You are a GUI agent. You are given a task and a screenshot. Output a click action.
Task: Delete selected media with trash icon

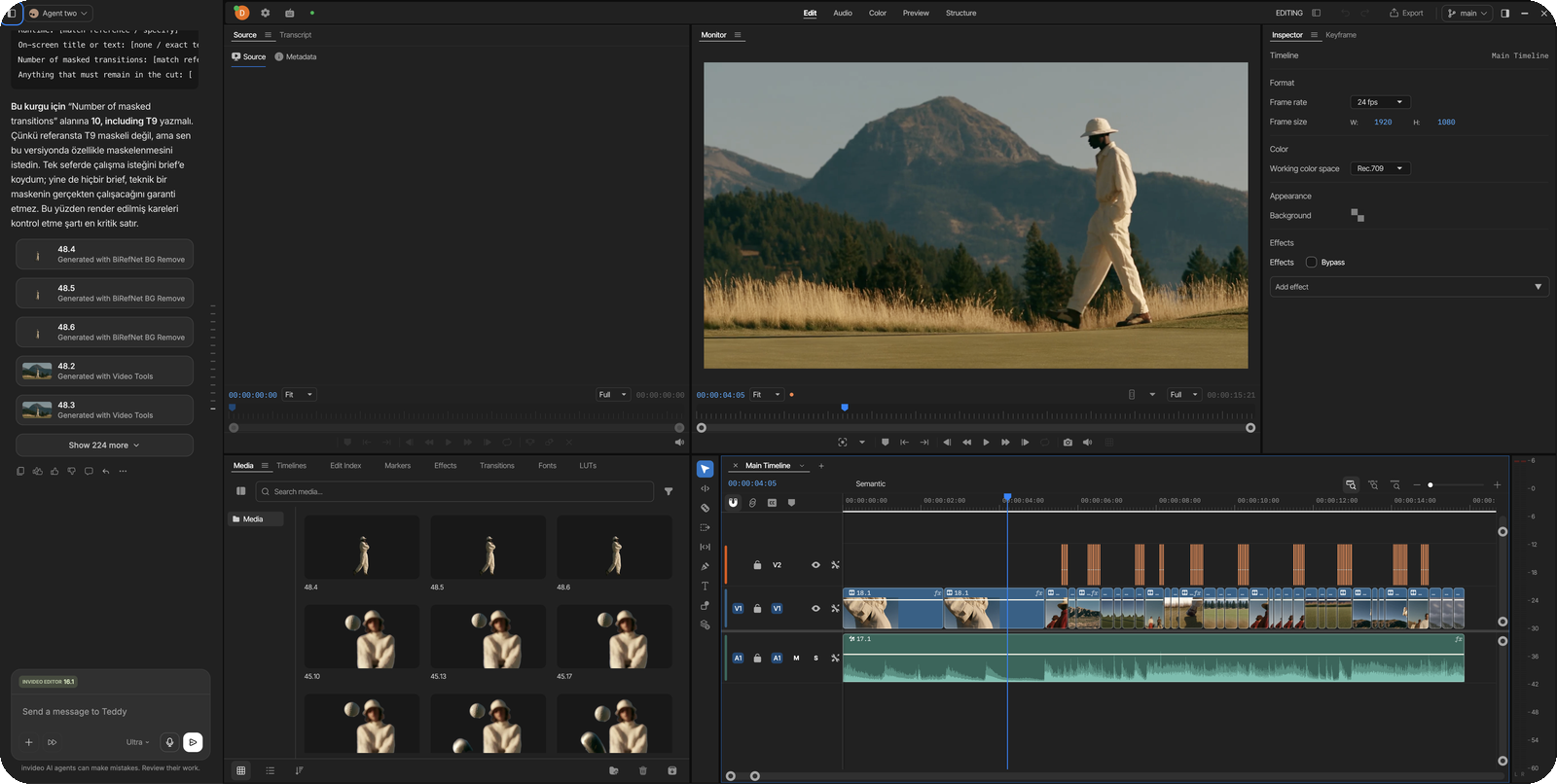coord(642,770)
